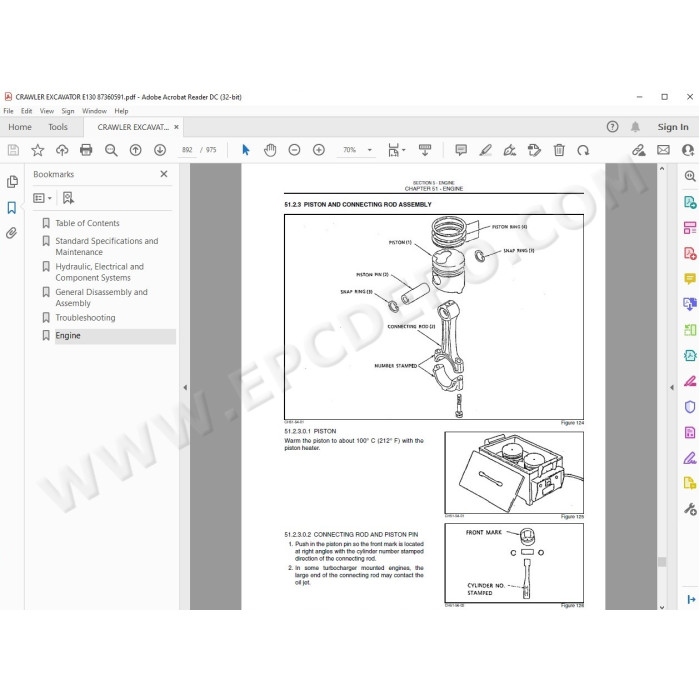Open search magnifier in right pane
The image size is (700, 700).
690,176
